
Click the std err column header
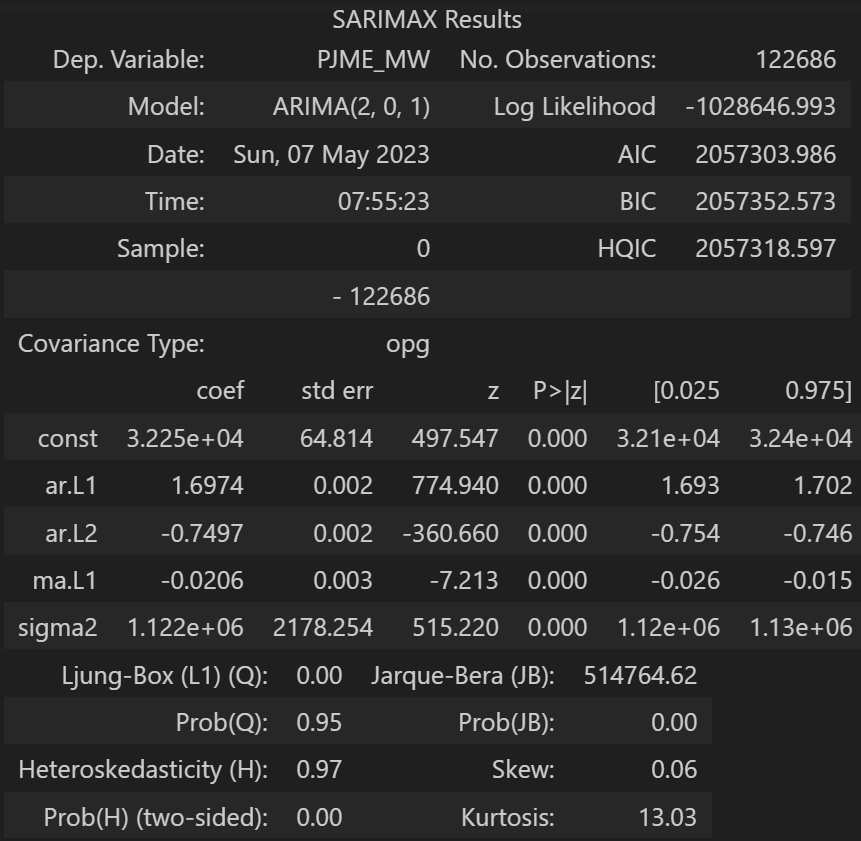coord(337,391)
